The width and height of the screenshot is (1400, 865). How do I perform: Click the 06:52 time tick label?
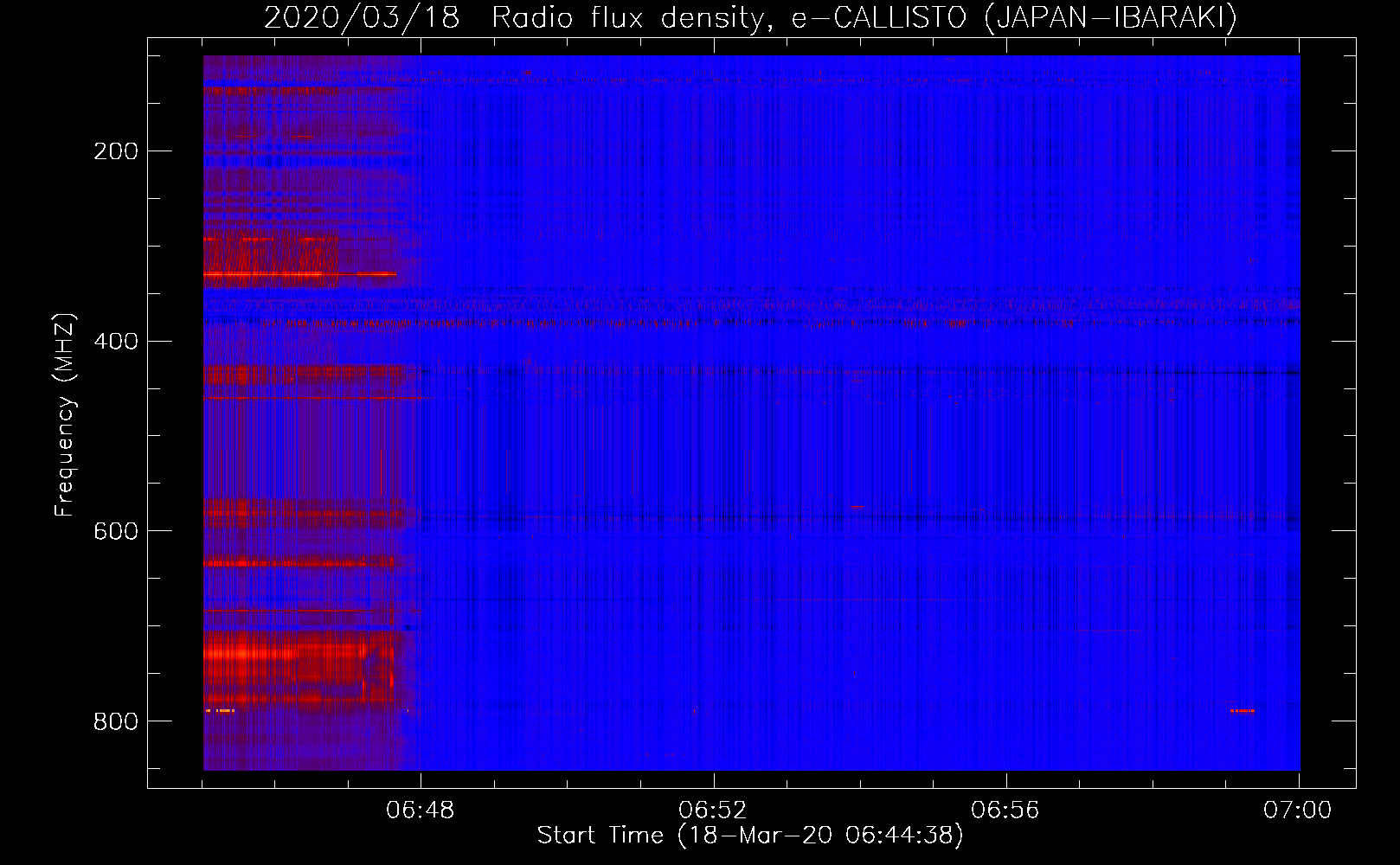713,810
